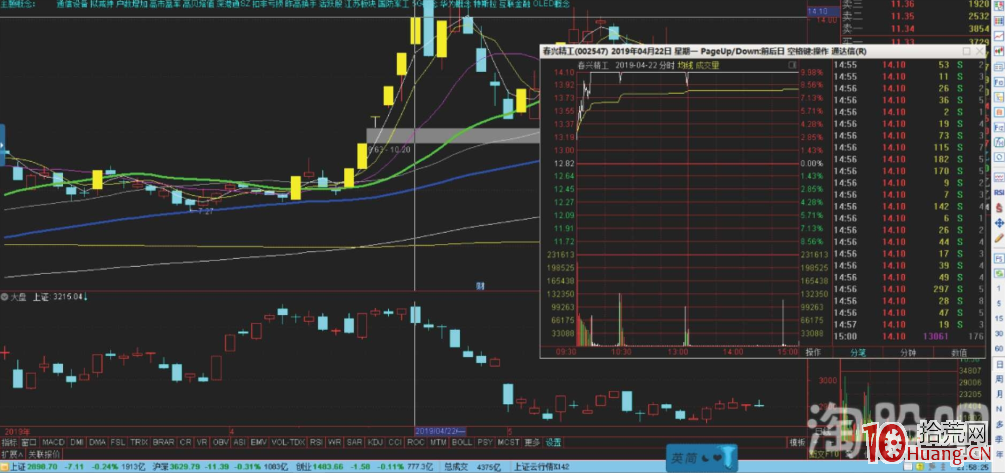Click the 'Fq' icon in right toolbar

[x=999, y=127]
